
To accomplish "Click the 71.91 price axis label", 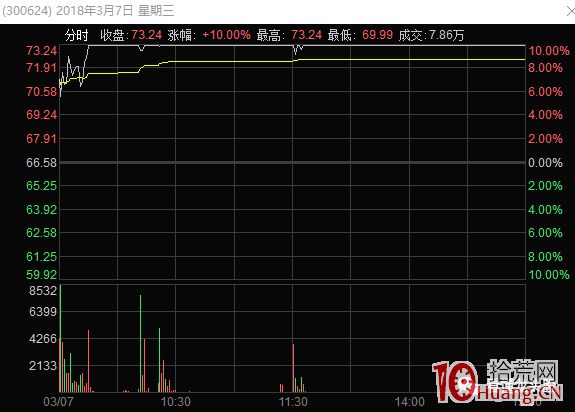I will point(41,68).
